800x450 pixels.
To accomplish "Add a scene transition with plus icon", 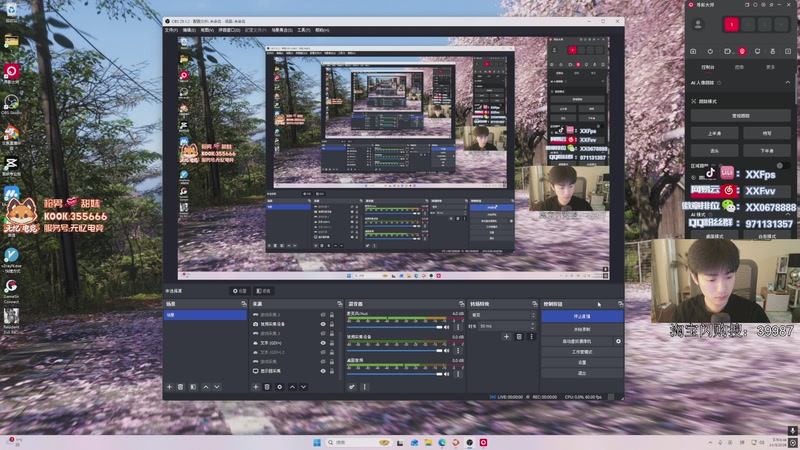I will [507, 337].
